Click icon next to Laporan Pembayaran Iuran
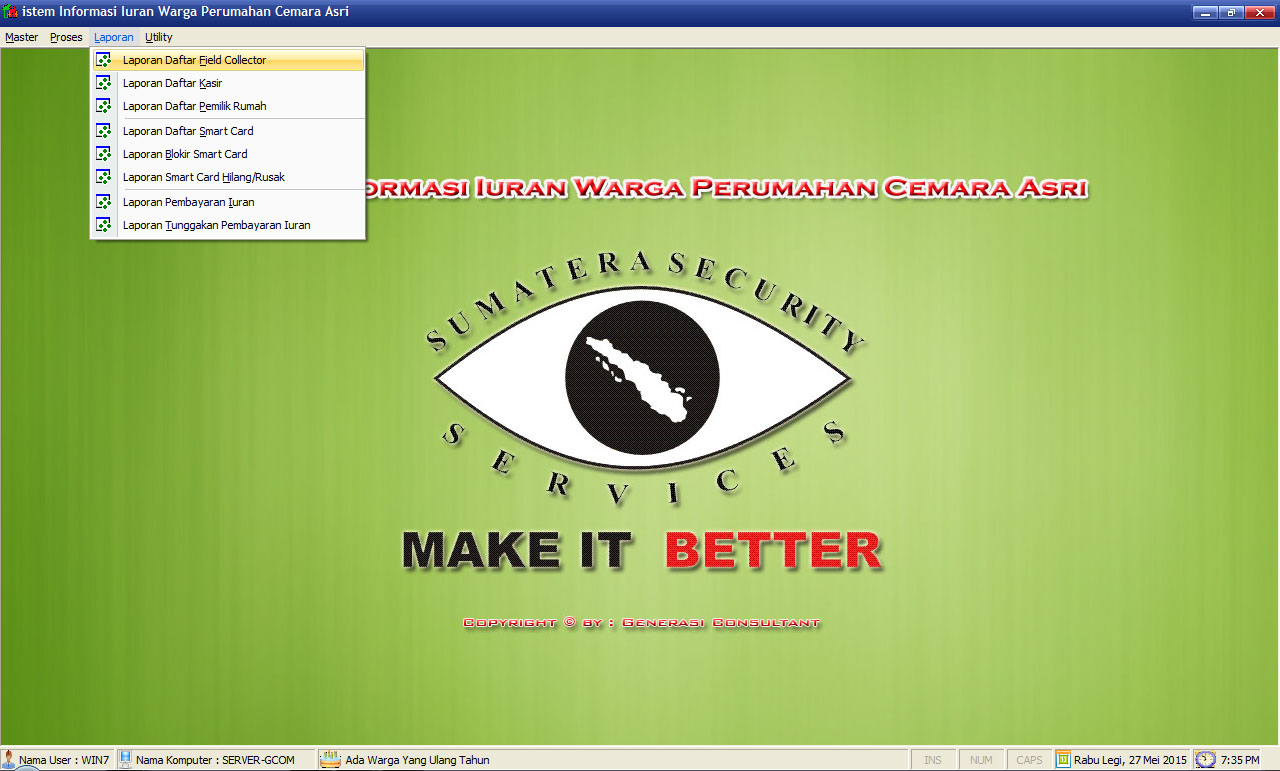Screen dimensions: 1280x771 click(x=103, y=202)
